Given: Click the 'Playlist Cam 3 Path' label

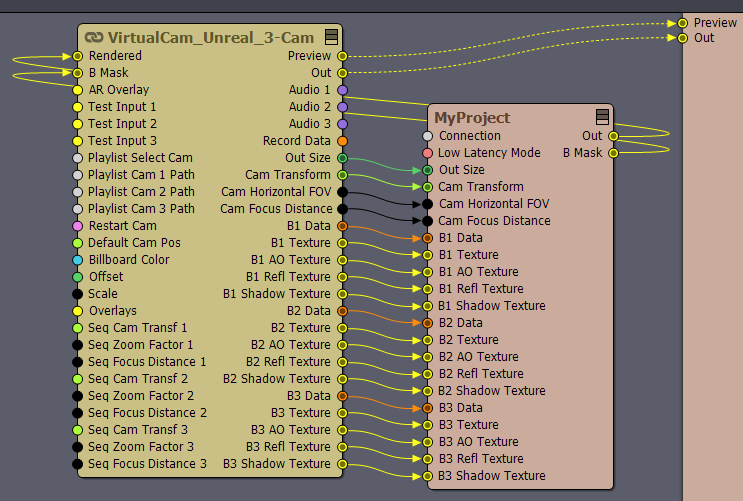Looking at the screenshot, I should pyautogui.click(x=141, y=209).
